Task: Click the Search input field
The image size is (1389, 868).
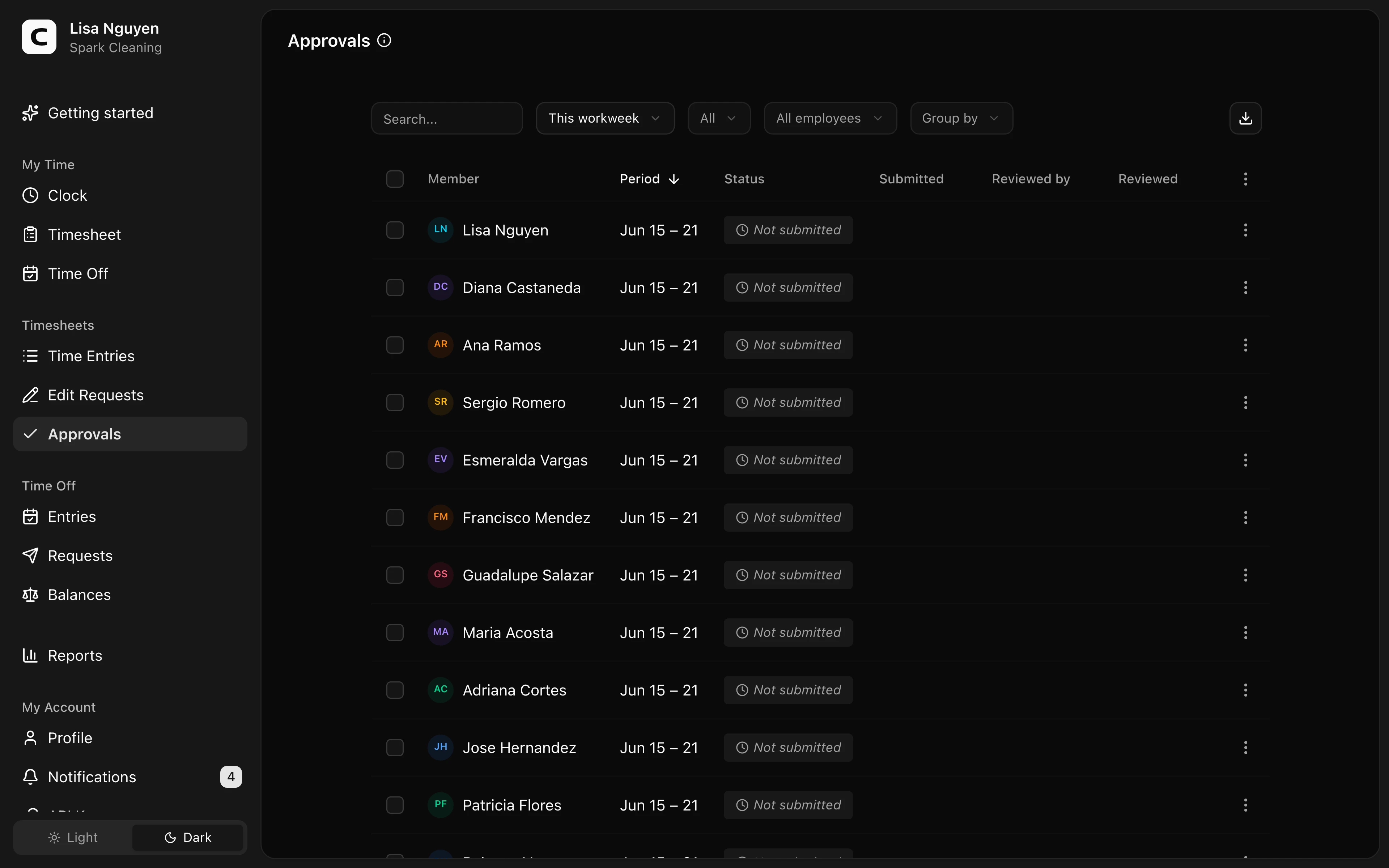Action: click(447, 118)
